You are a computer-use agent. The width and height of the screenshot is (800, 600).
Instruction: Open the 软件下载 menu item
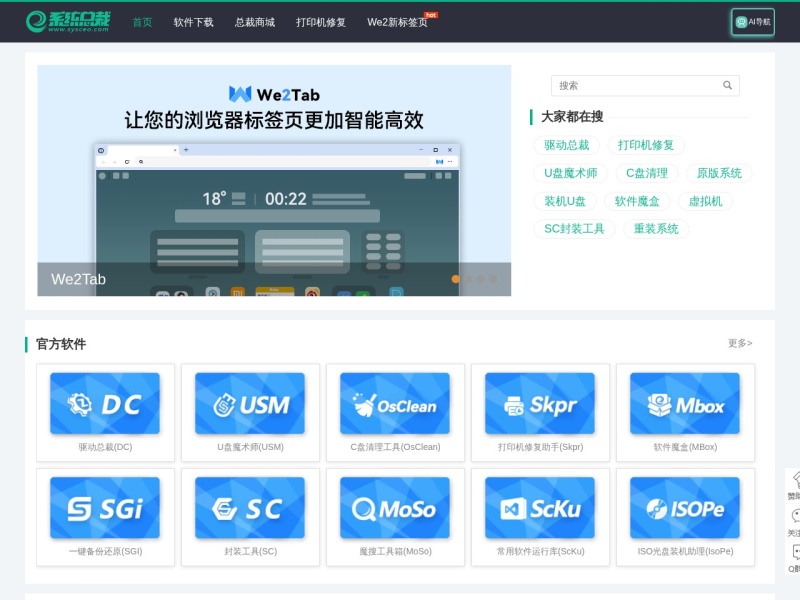click(193, 22)
